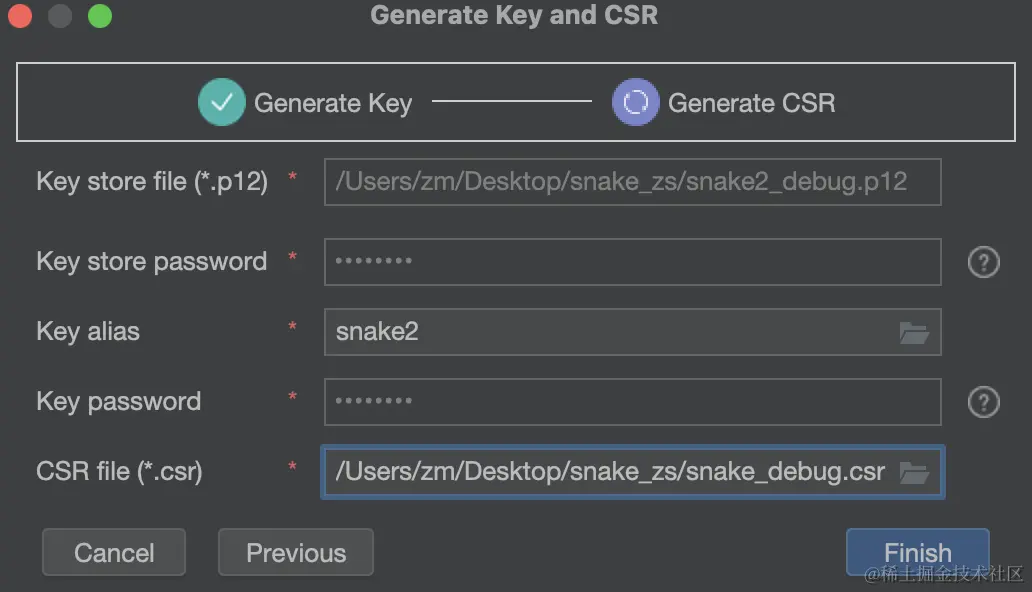This screenshot has height=592, width=1032.
Task: Click the Generate Key and CSR title bar
Action: point(514,16)
